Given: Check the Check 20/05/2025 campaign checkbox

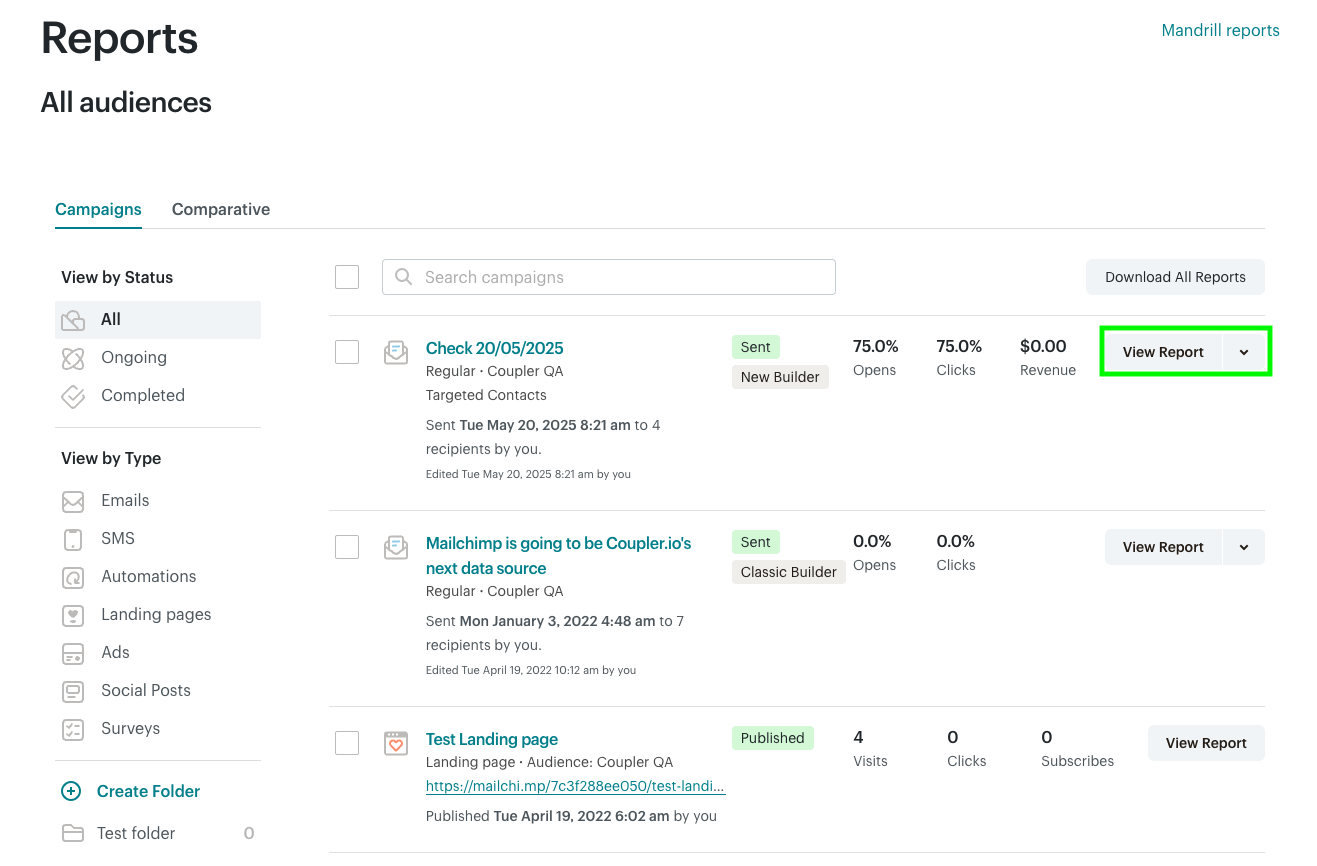Looking at the screenshot, I should coord(346,351).
